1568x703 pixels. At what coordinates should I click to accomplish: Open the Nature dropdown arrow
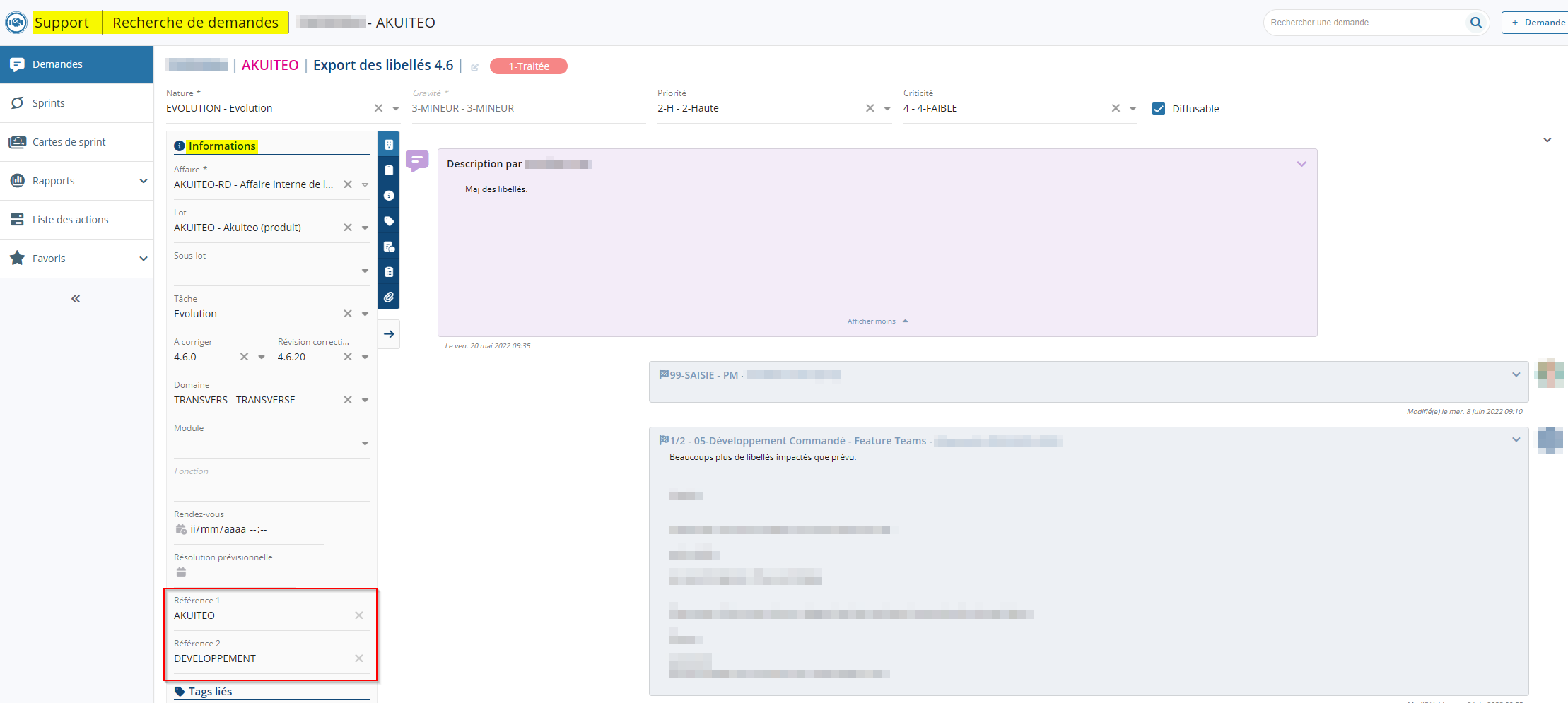[396, 109]
